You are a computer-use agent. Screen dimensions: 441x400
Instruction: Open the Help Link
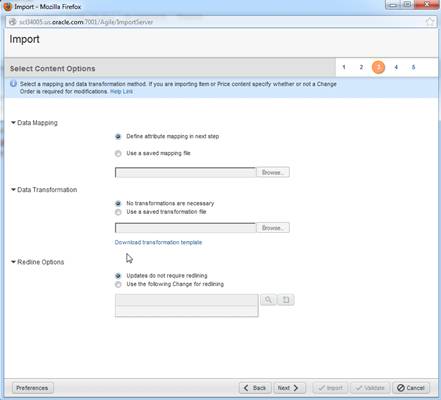pos(121,91)
